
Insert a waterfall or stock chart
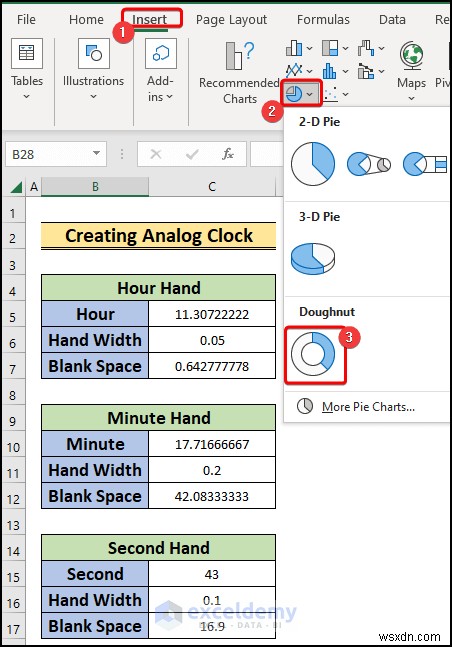click(366, 48)
